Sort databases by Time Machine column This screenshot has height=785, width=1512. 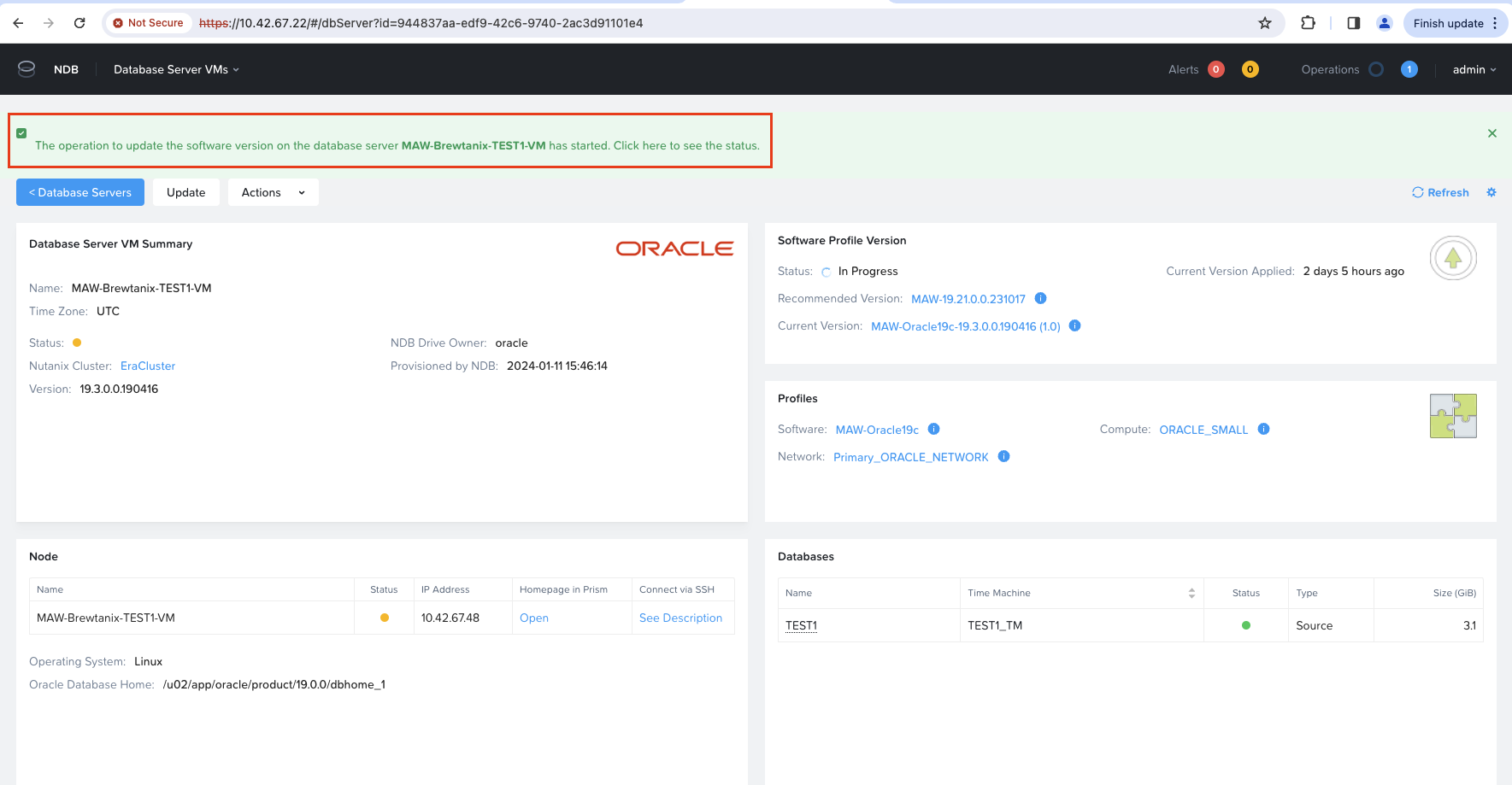pos(1191,593)
